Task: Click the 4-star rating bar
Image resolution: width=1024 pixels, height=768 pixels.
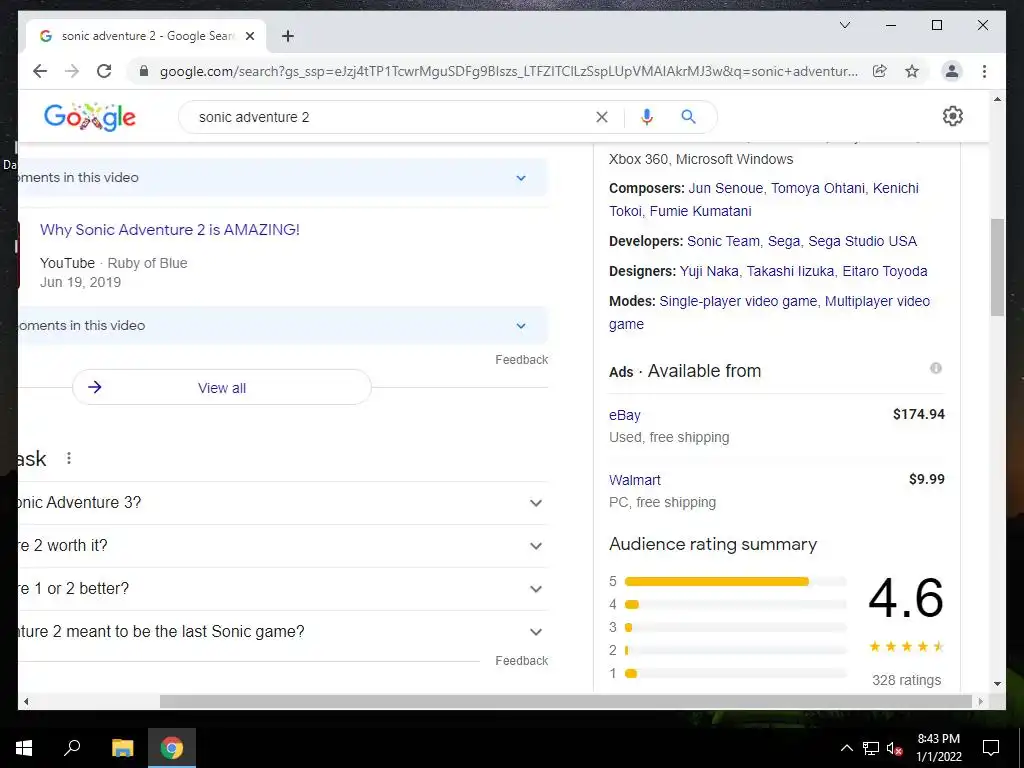Action: pyautogui.click(x=735, y=605)
